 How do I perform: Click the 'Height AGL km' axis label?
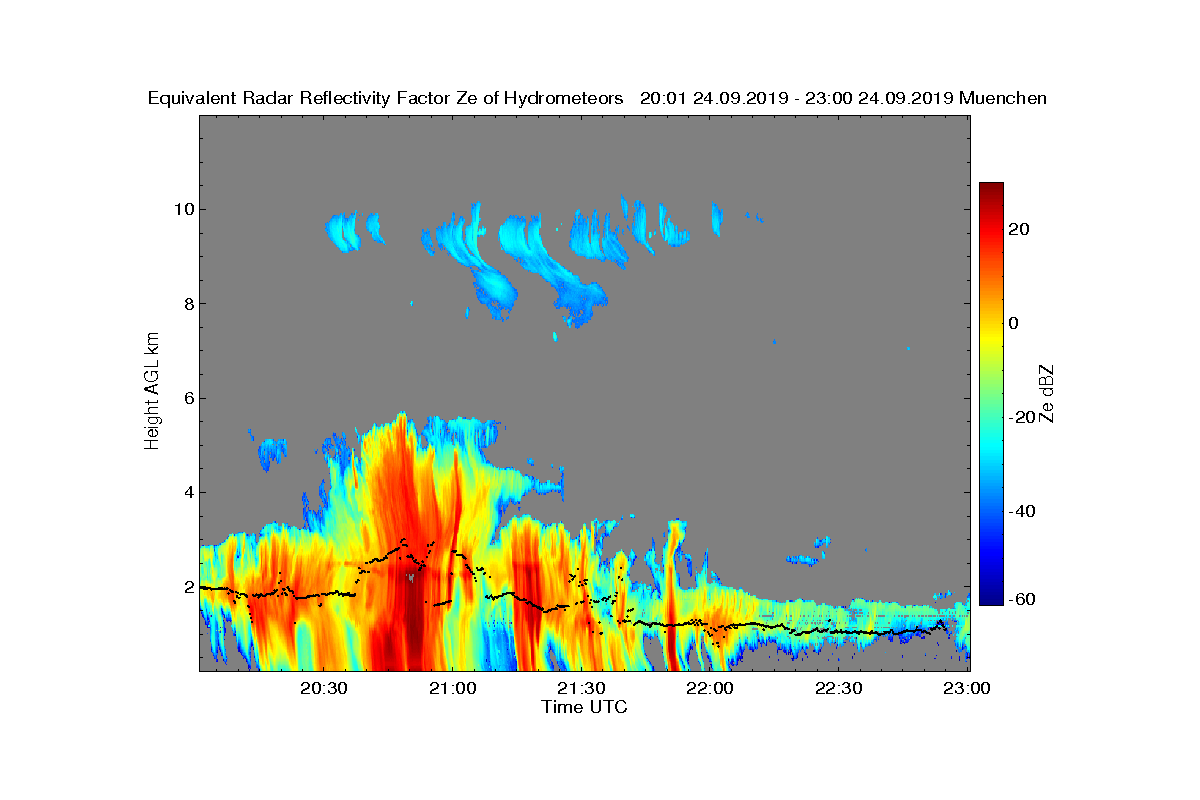tap(152, 393)
